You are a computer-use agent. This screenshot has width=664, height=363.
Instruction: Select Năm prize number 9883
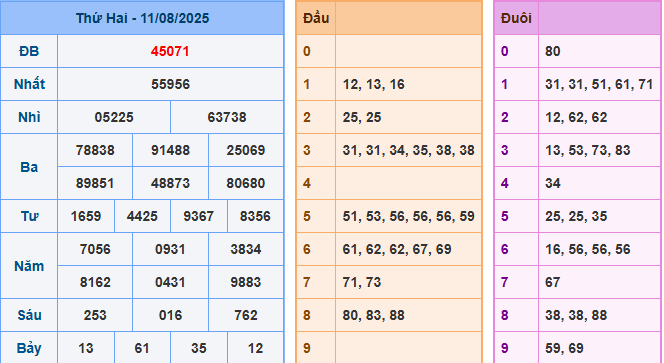(246, 283)
